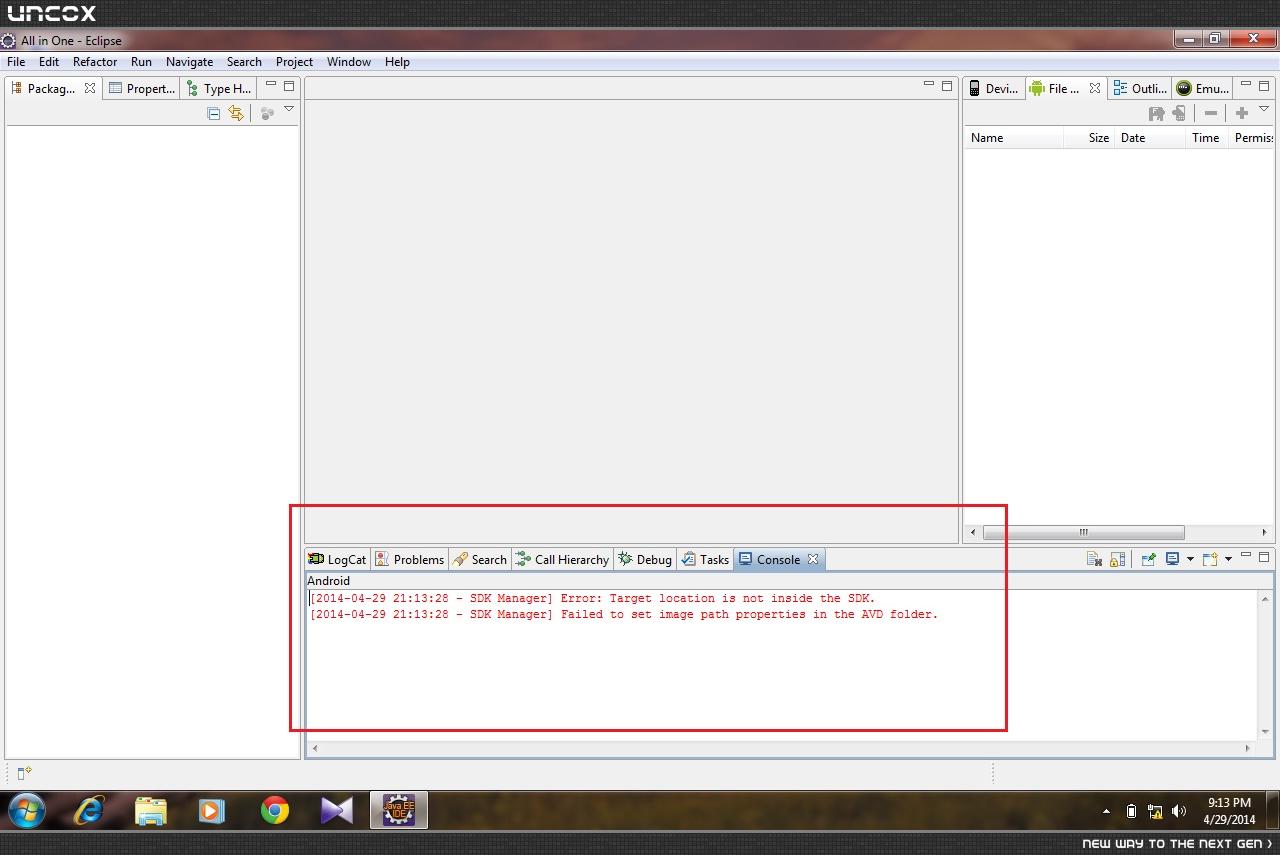Open the Open Console dropdown arrow
The height and width of the screenshot is (855, 1280).
(x=1228, y=559)
